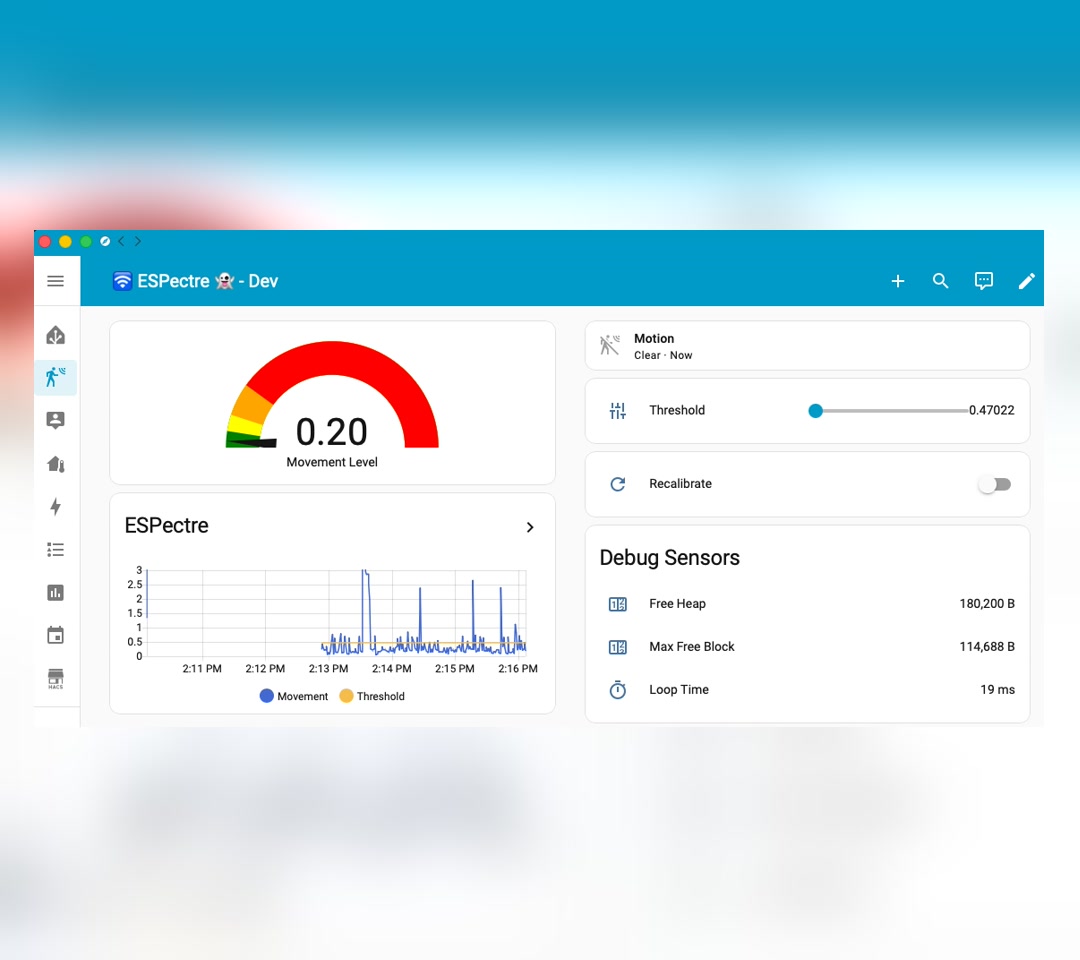1080x960 pixels.
Task: Click the Loop Time stopwatch icon
Action: coord(618,689)
